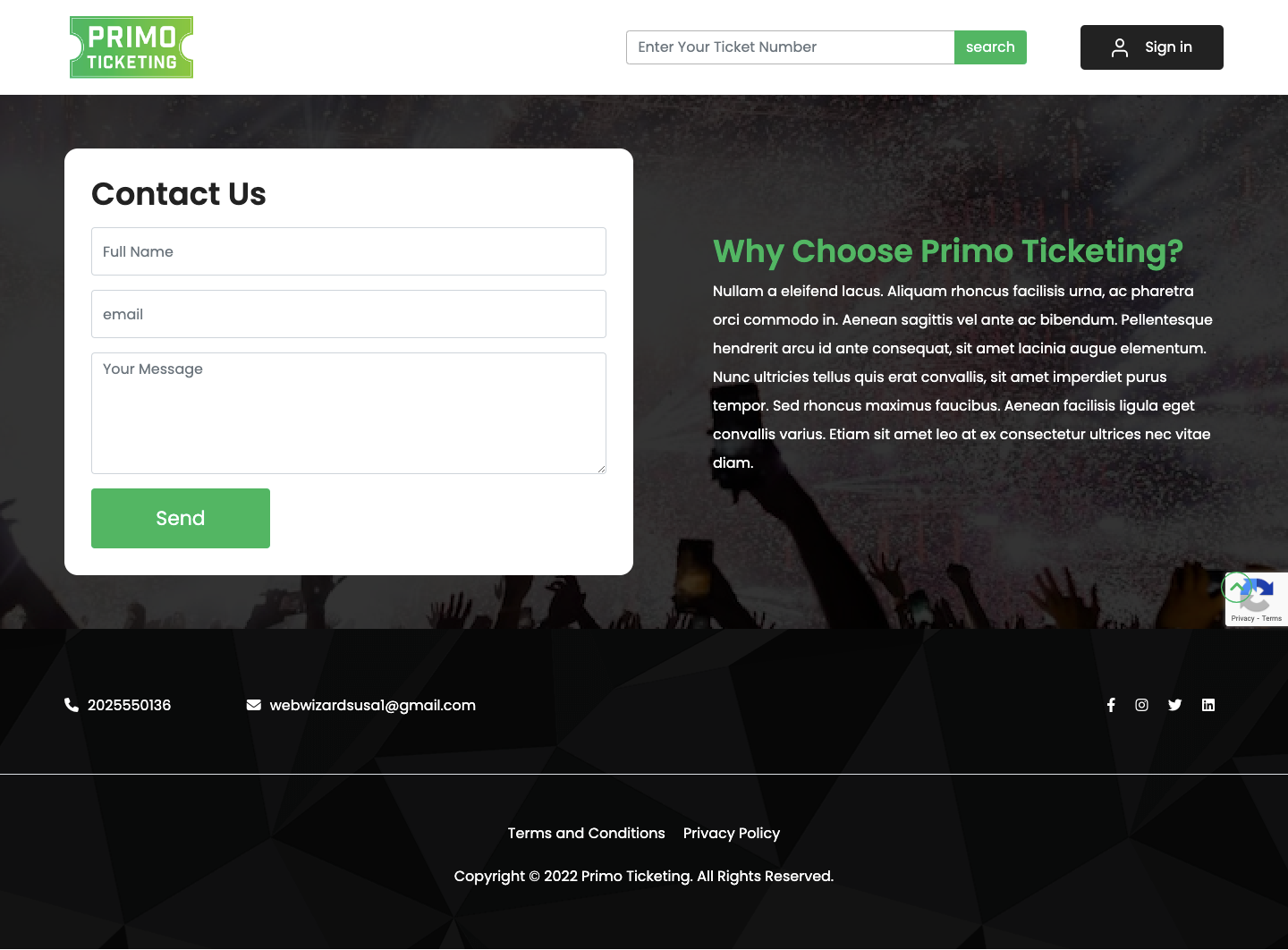Viewport: 1288px width, 950px height.
Task: Open the Terms and Conditions link
Action: [587, 833]
